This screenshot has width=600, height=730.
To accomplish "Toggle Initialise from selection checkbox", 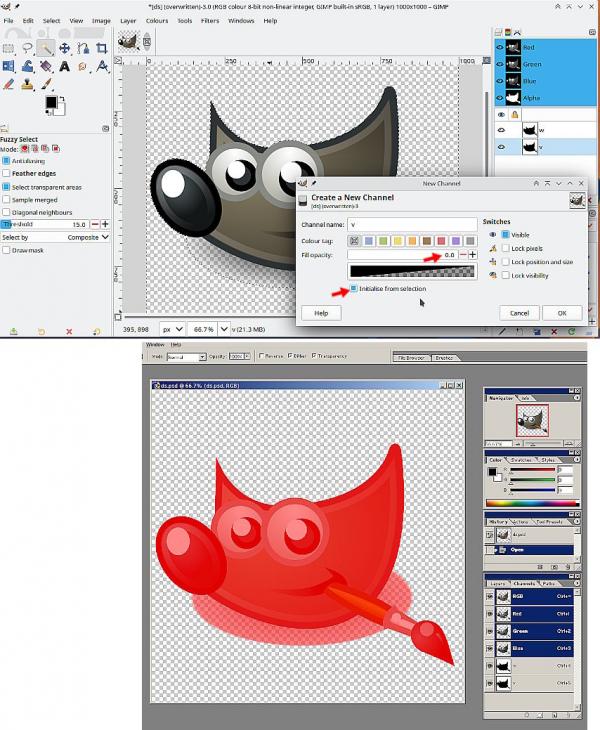I will pyautogui.click(x=354, y=289).
